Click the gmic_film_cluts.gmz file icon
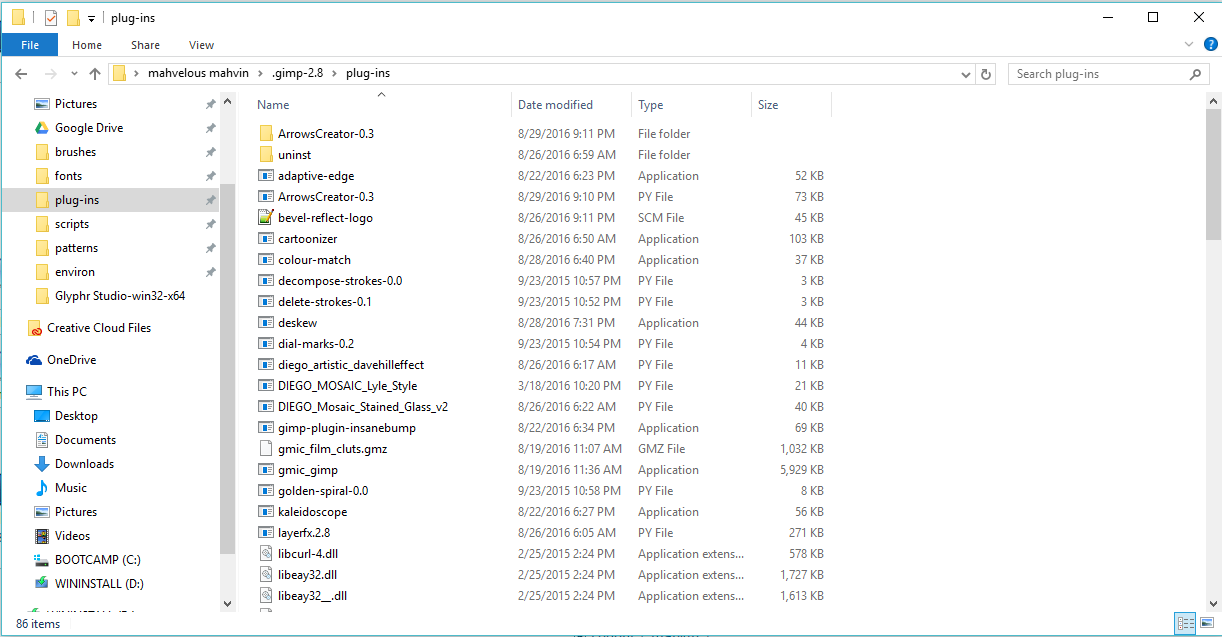The height and width of the screenshot is (637, 1222). (x=265, y=449)
